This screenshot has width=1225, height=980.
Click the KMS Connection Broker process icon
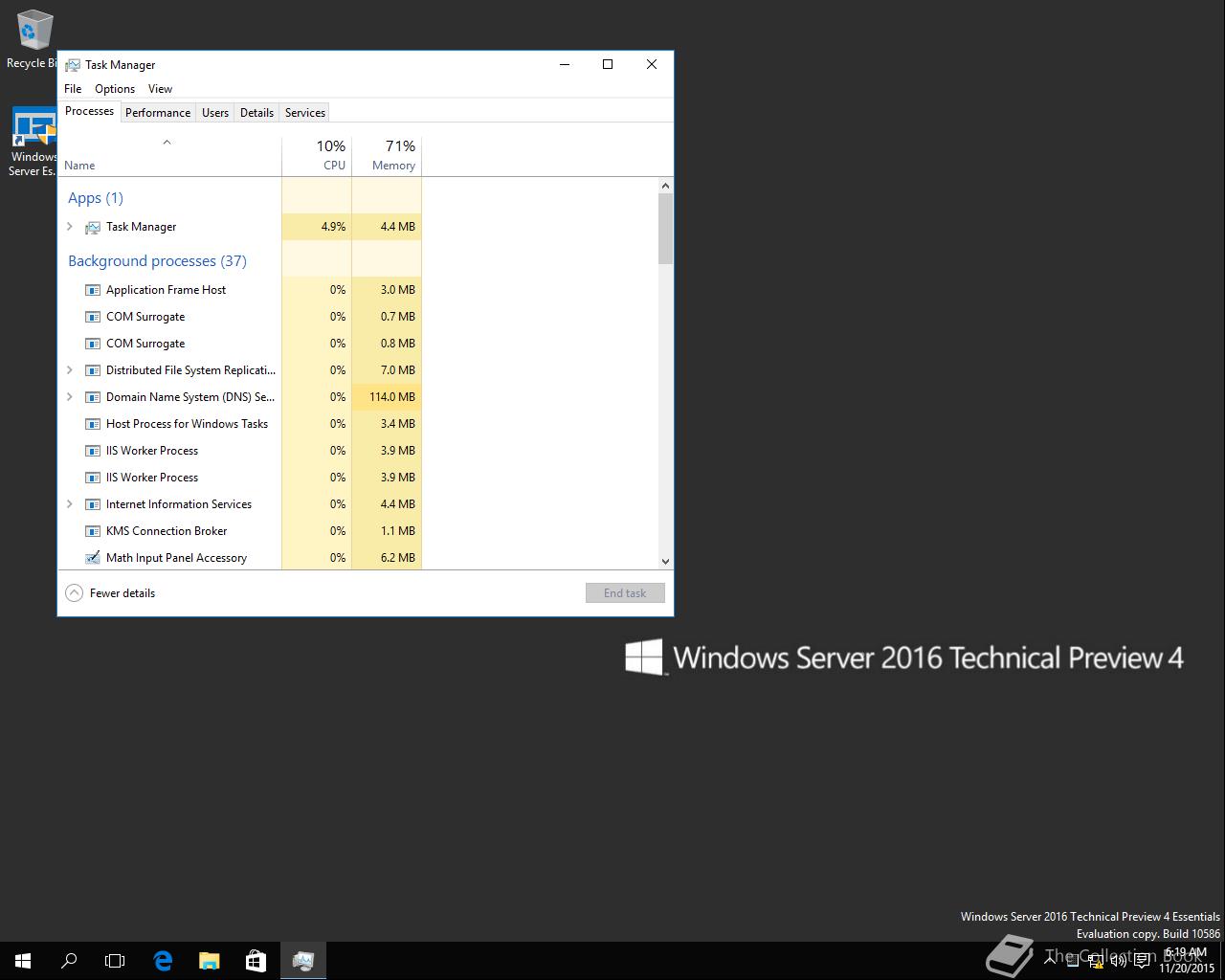tap(93, 531)
